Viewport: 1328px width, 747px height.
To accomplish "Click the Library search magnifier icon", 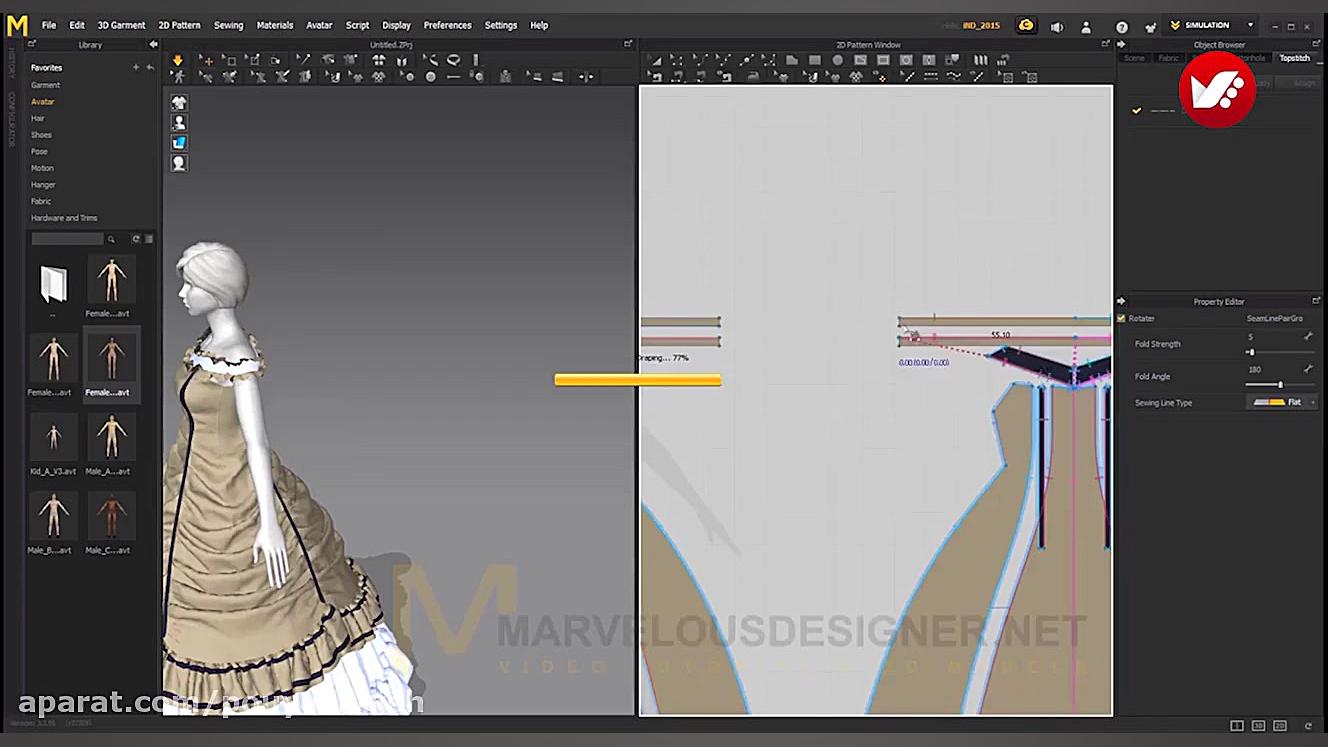I will click(x=111, y=239).
